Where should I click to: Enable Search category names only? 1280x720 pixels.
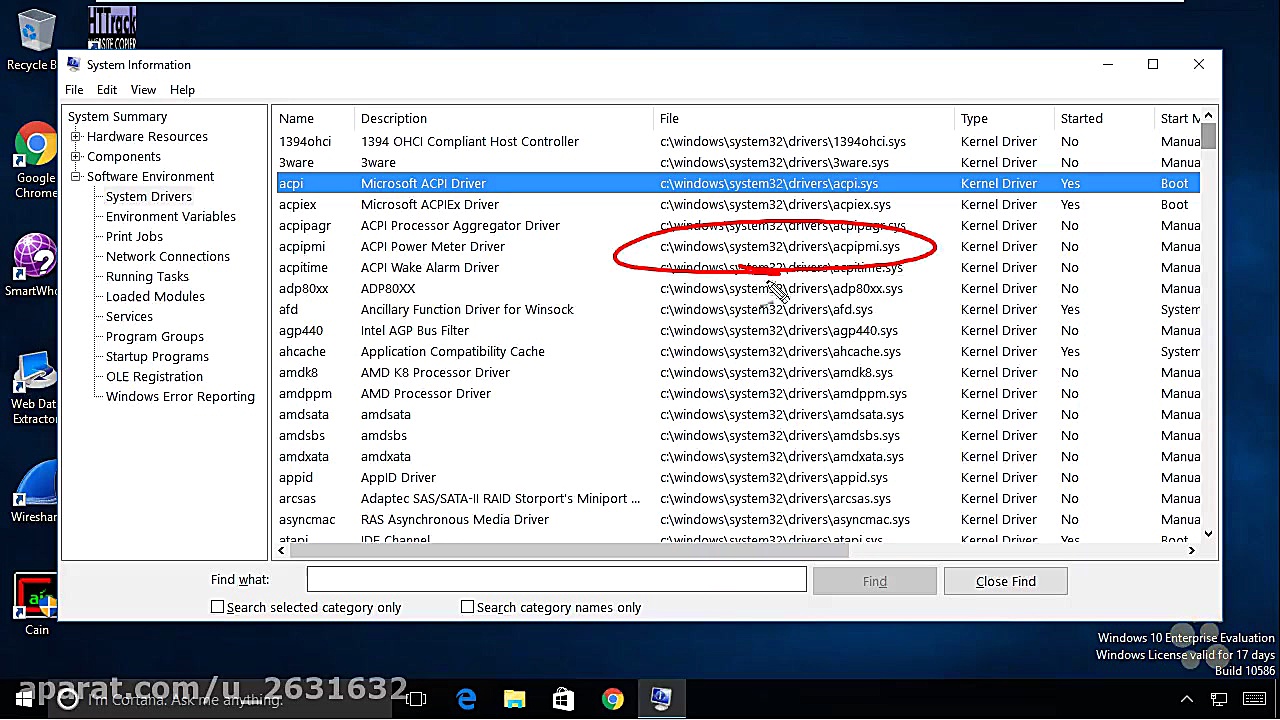[x=467, y=607]
